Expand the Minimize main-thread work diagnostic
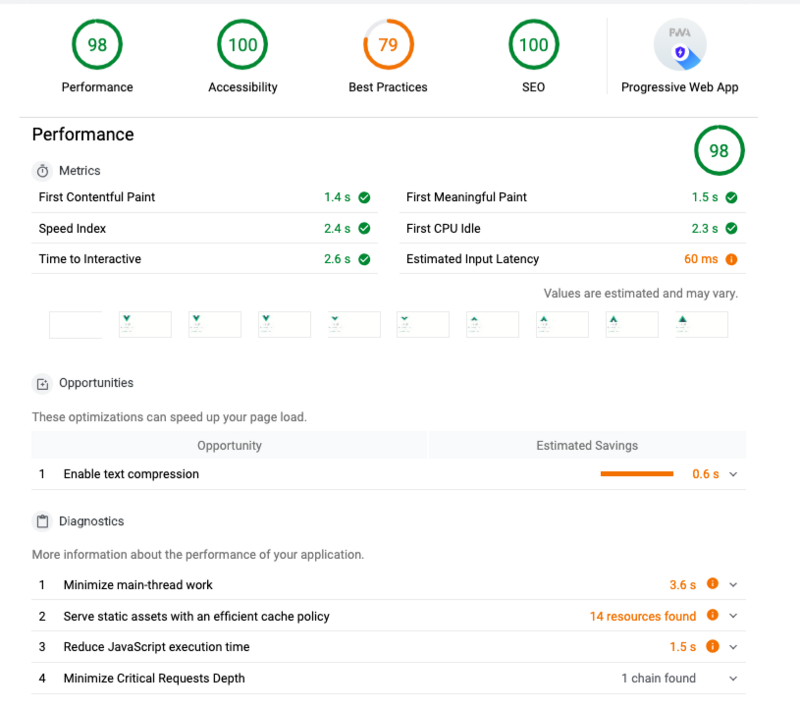Viewport: 800px width, 709px height. click(x=733, y=585)
